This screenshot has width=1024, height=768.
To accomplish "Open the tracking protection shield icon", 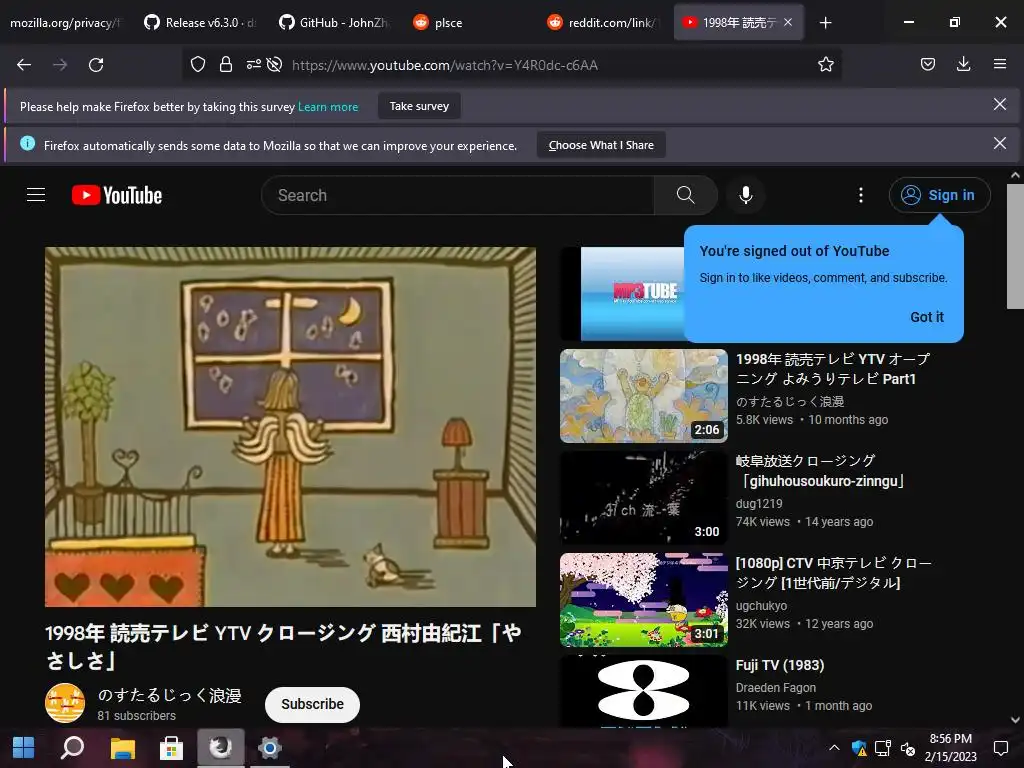I will click(x=198, y=65).
